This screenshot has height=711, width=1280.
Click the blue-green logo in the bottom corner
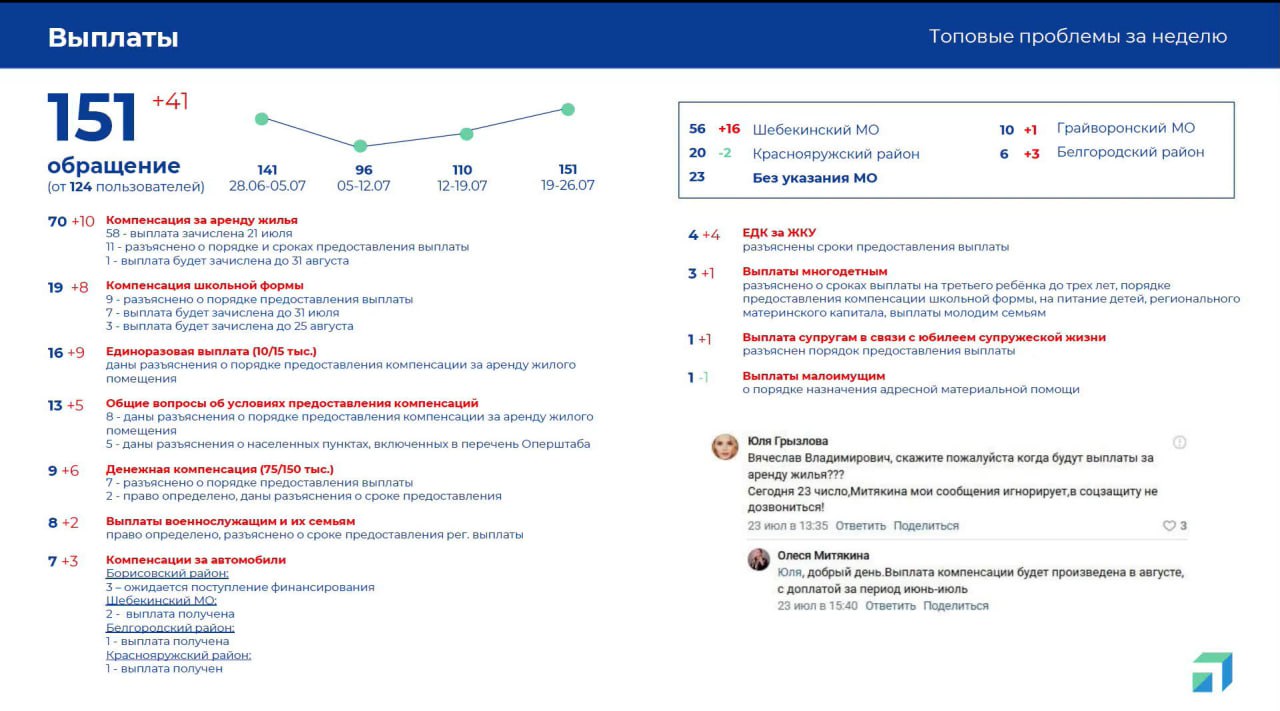coord(1212,672)
